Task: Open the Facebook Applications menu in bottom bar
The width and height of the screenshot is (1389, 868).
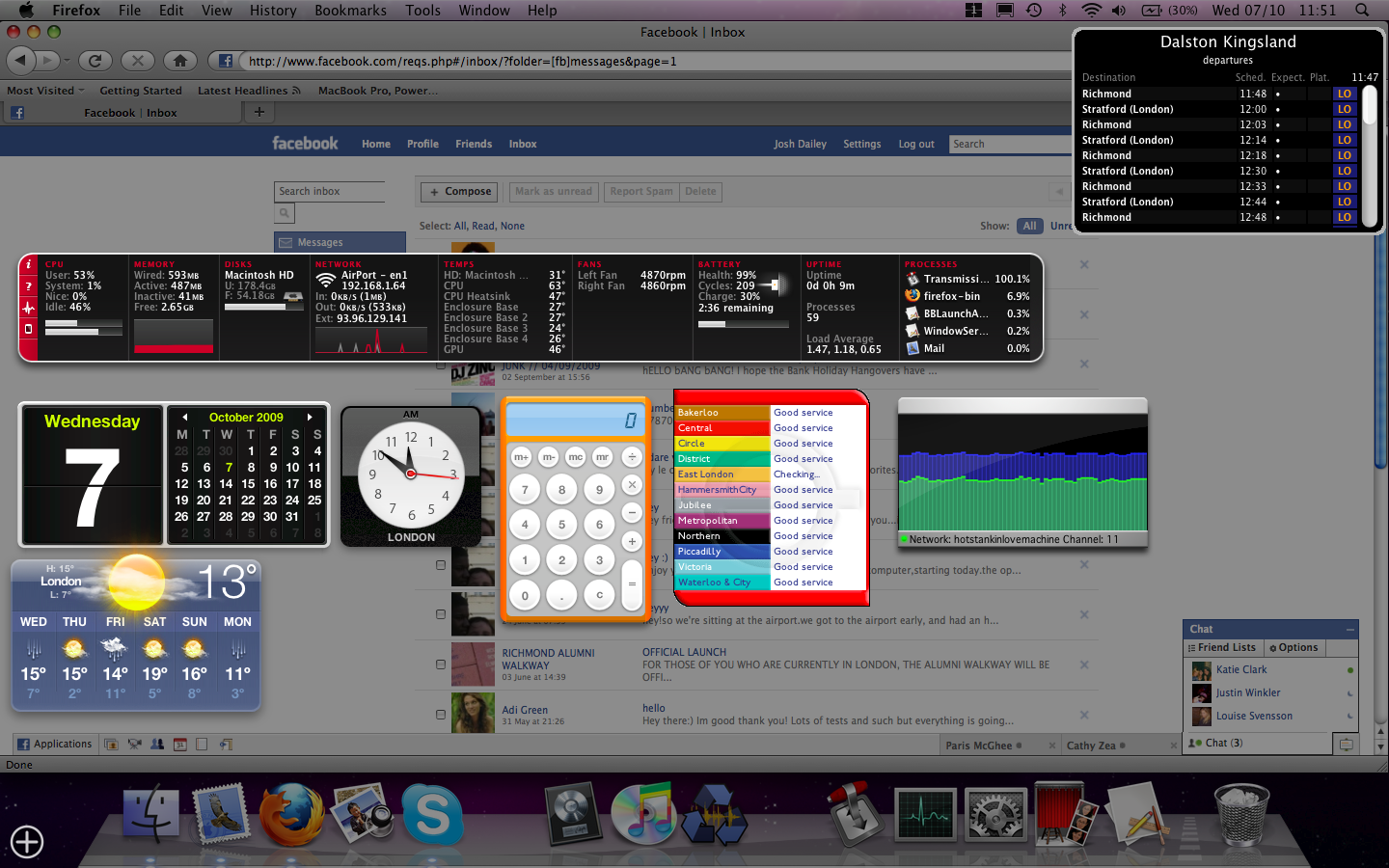Action: (55, 744)
